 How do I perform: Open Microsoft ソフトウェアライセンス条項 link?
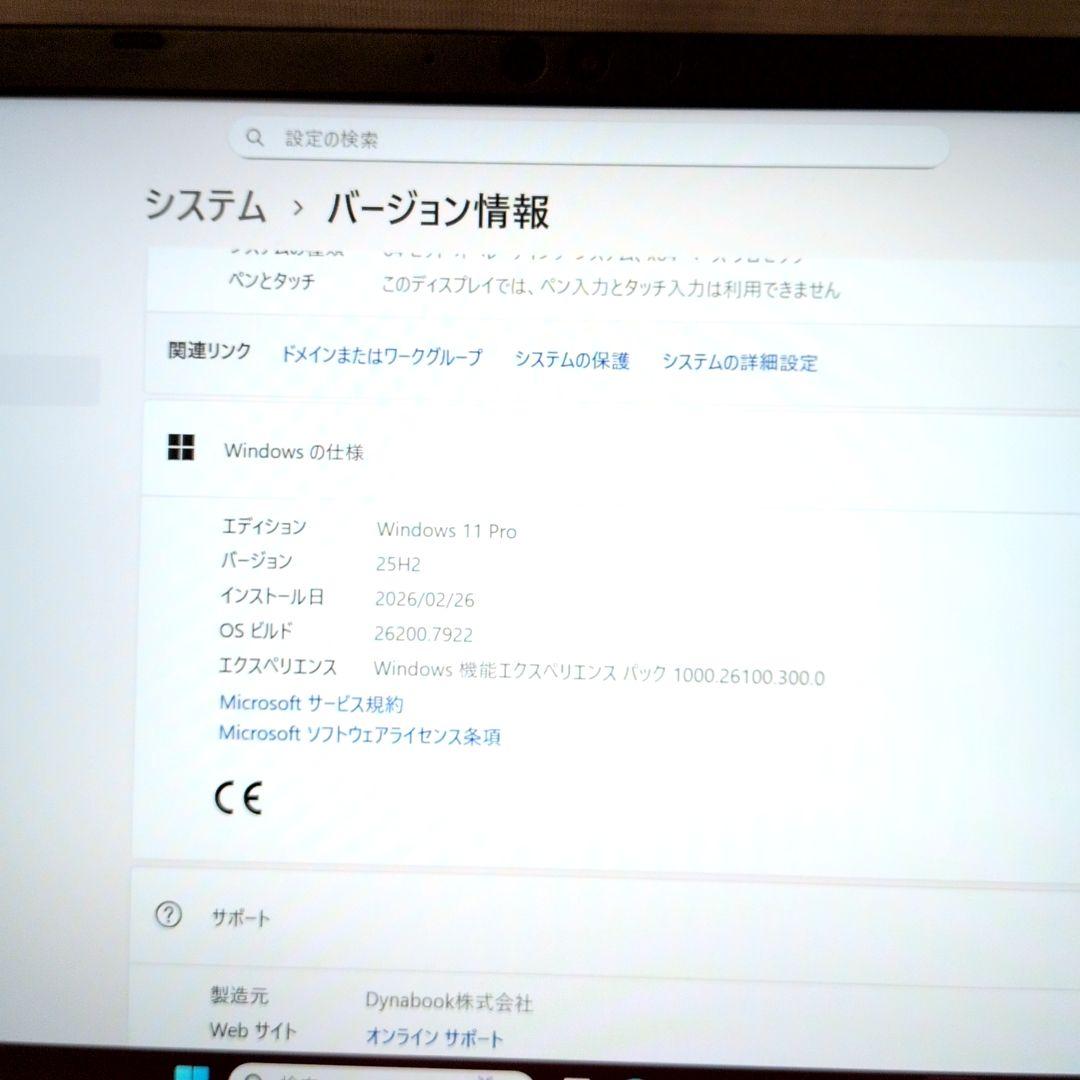(x=360, y=735)
